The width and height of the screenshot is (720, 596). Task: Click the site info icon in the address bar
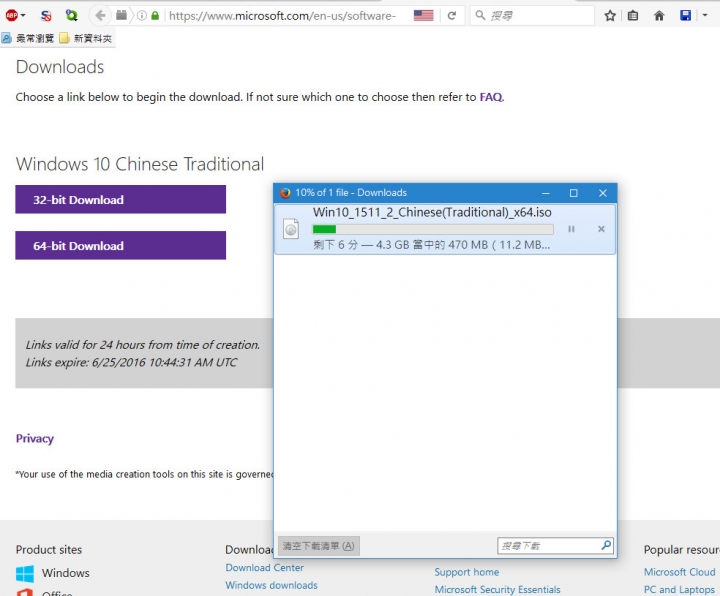142,16
